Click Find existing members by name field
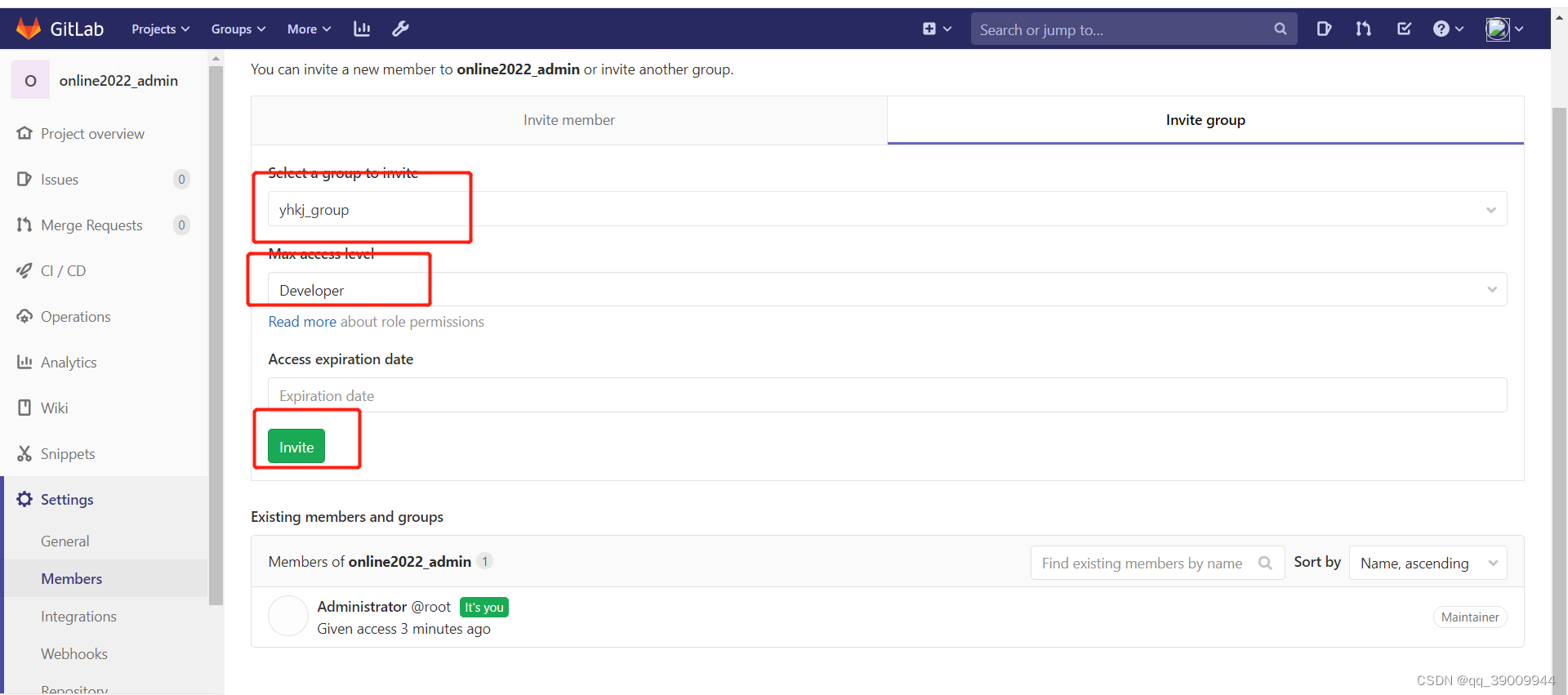 (1157, 563)
